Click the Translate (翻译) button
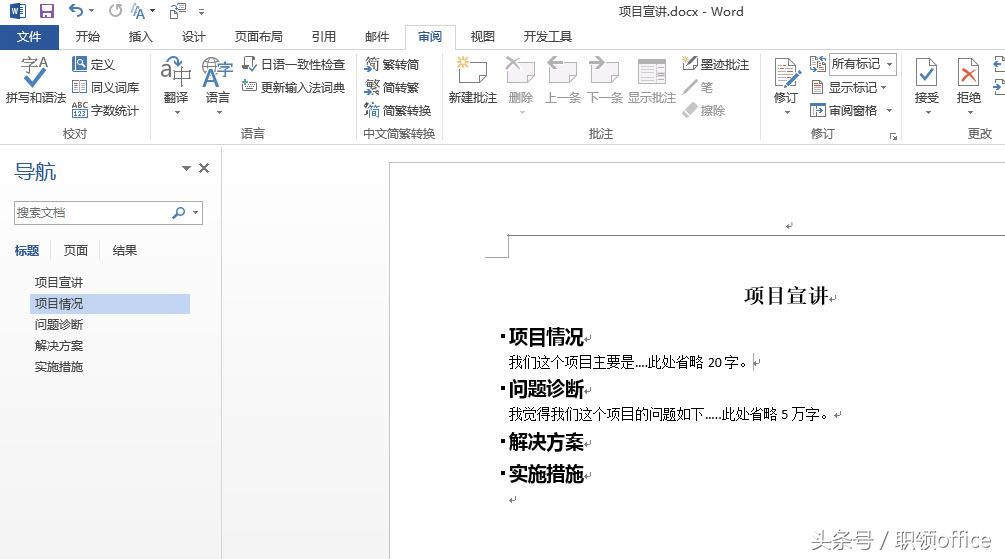This screenshot has width=1005, height=559. (x=176, y=86)
